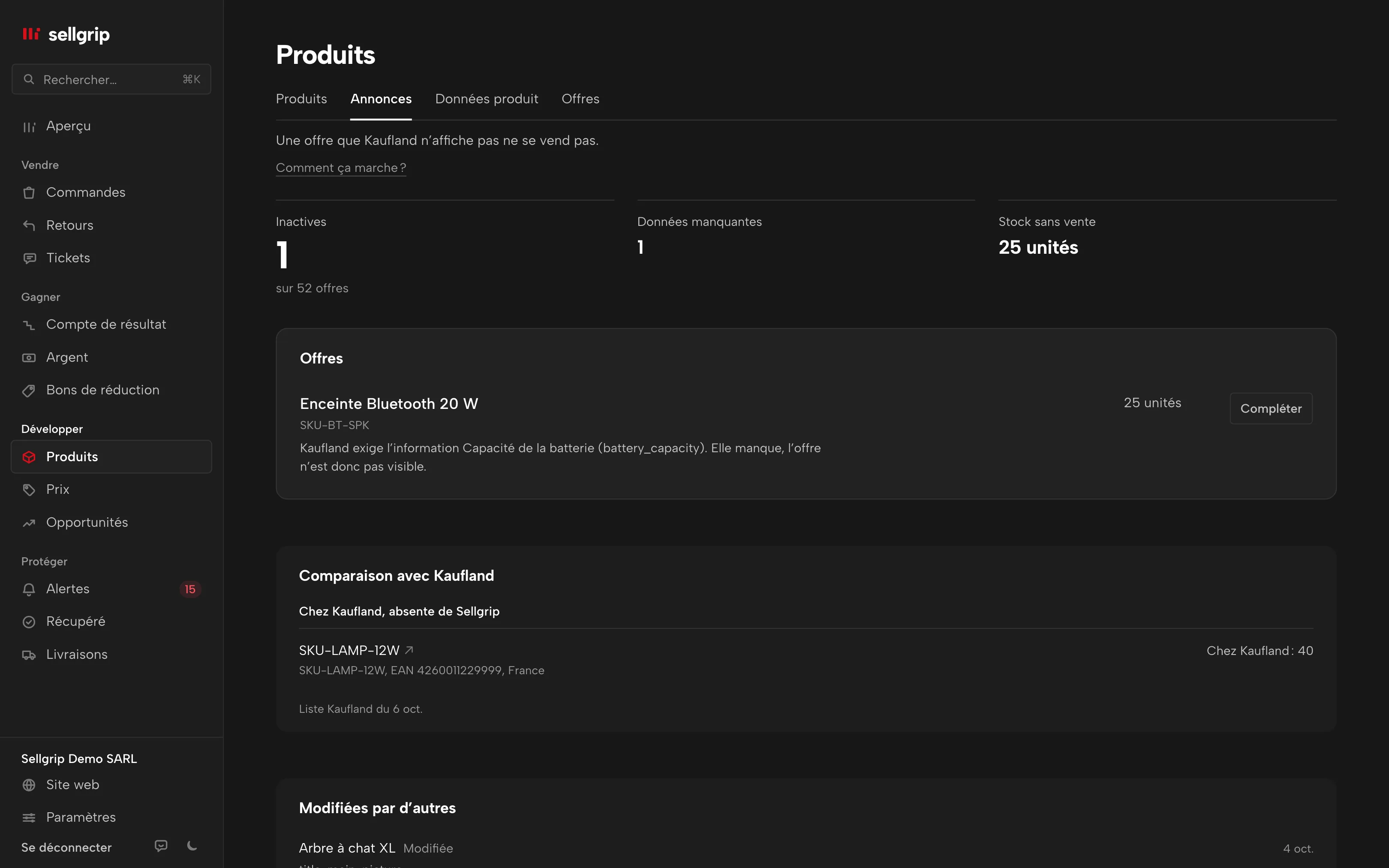Select the Produits tab under the heading
The image size is (1389, 868).
click(x=301, y=99)
